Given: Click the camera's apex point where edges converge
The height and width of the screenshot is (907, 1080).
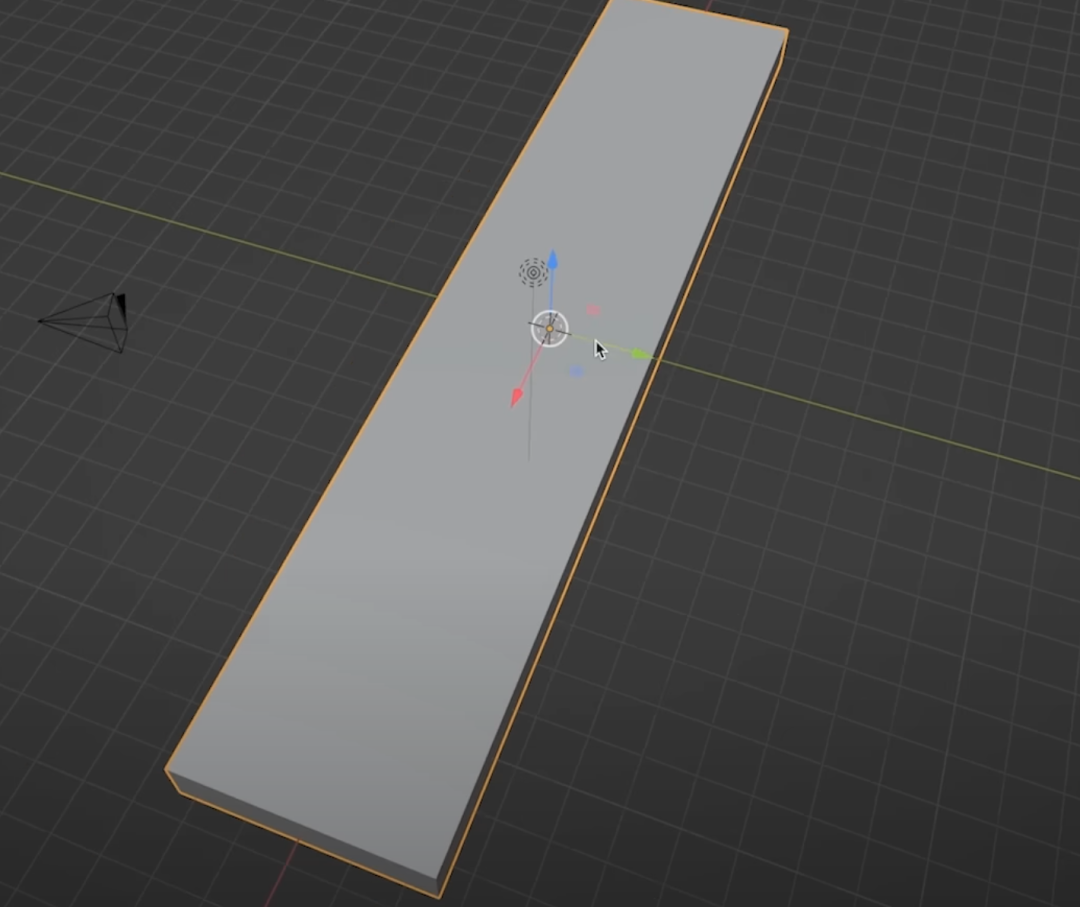Looking at the screenshot, I should 41,321.
